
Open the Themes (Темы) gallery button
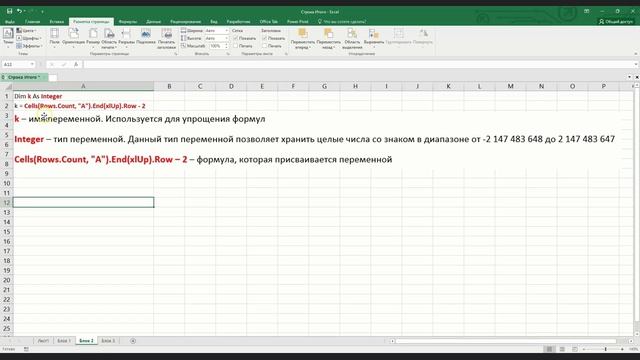pyautogui.click(x=8, y=38)
